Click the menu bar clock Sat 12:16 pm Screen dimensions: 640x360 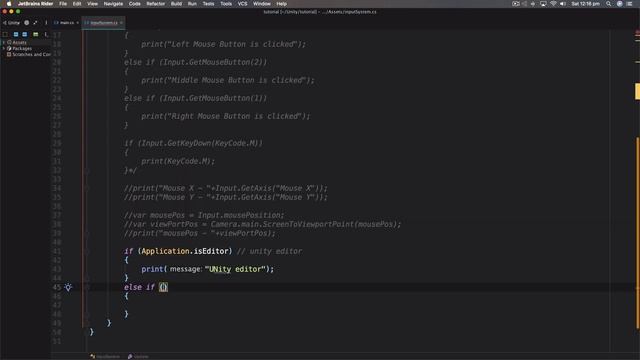point(585,4)
